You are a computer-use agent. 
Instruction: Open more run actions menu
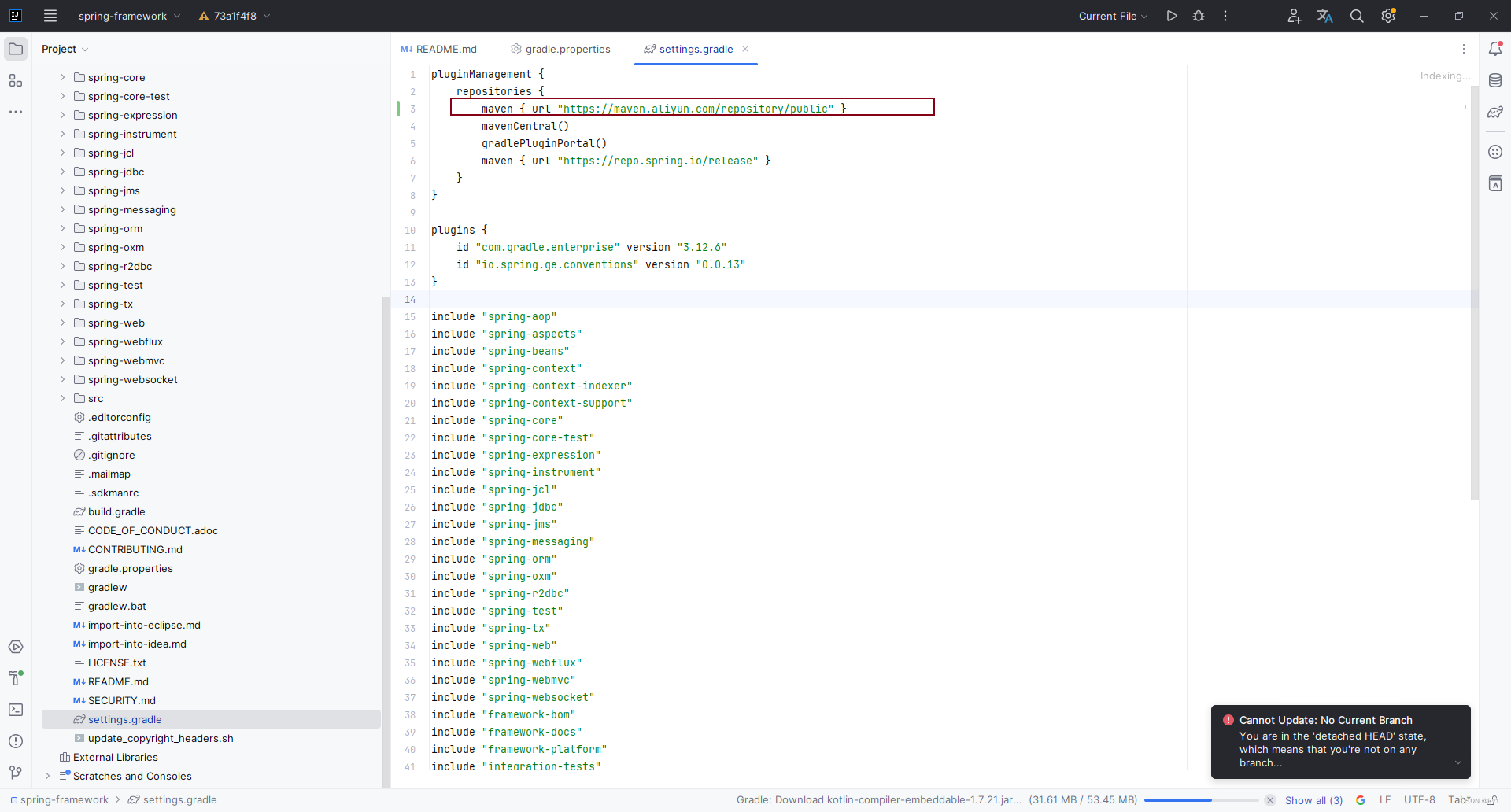coord(1225,16)
